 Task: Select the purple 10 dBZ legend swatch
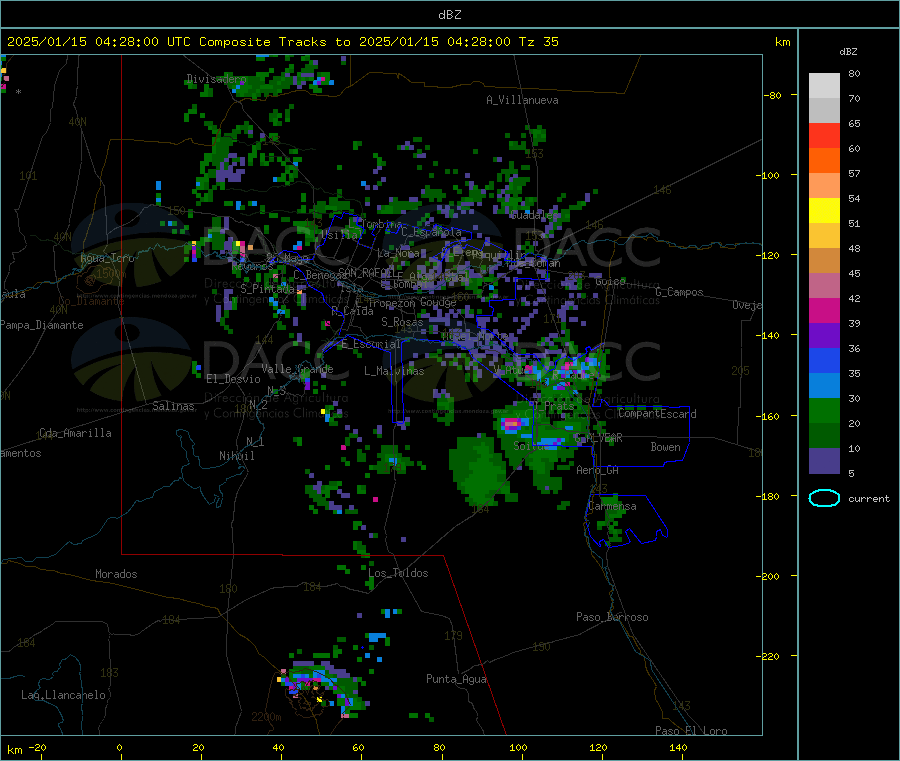tap(824, 460)
